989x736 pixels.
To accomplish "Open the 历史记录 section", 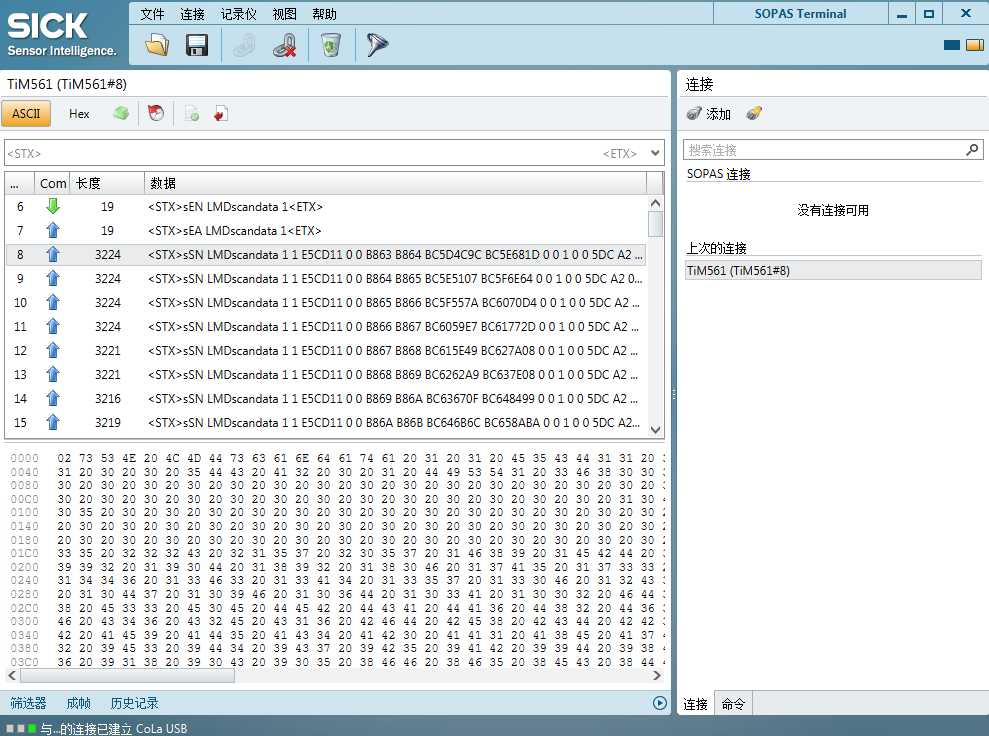I will [x=134, y=703].
